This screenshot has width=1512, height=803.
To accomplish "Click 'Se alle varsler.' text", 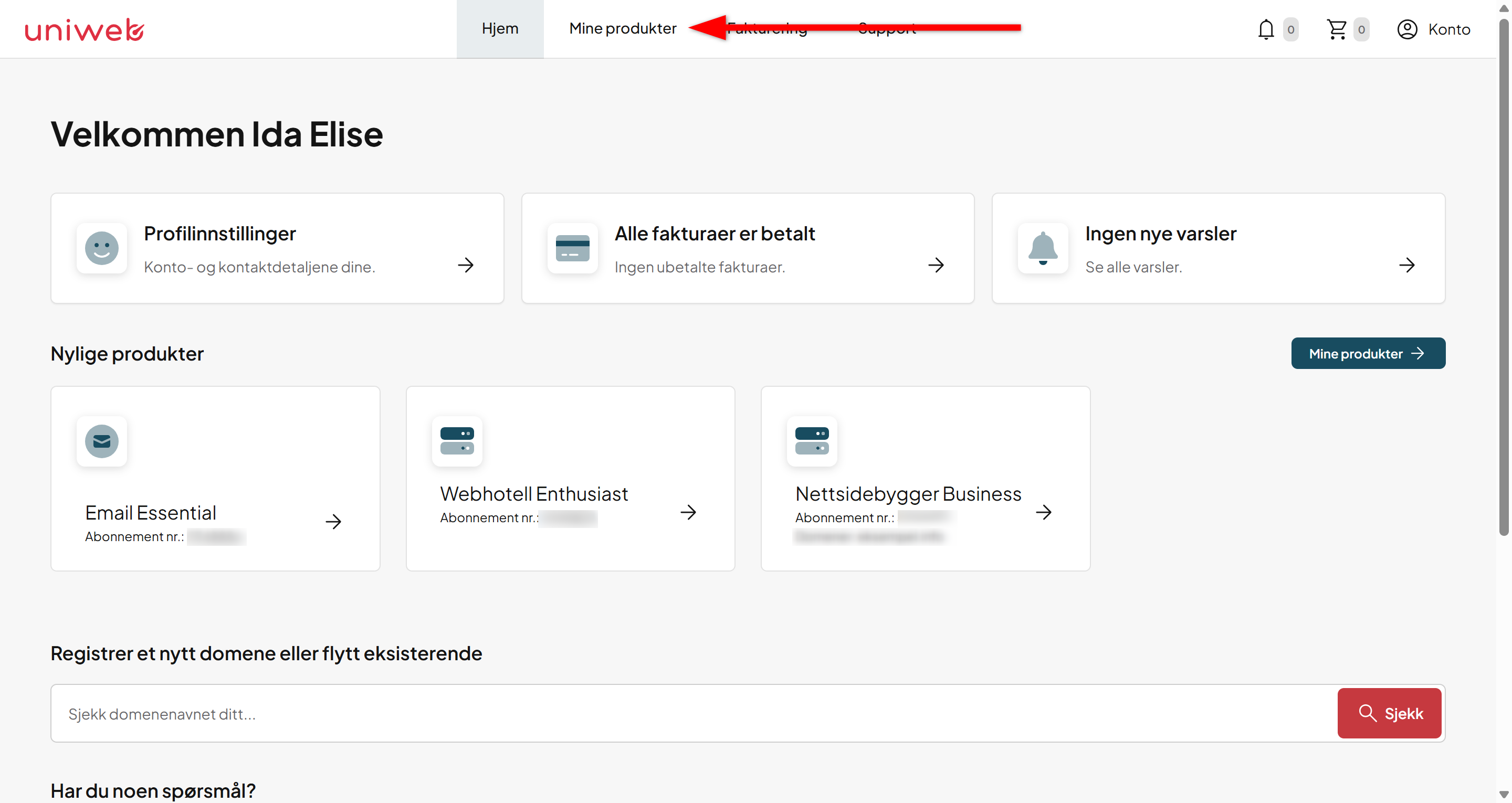I will [x=1133, y=267].
